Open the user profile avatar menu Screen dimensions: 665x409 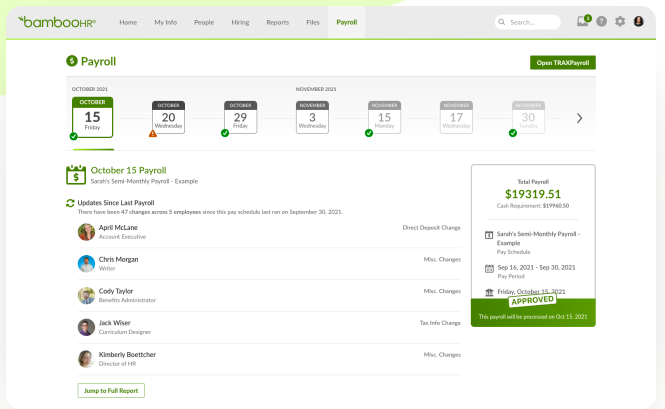click(639, 21)
